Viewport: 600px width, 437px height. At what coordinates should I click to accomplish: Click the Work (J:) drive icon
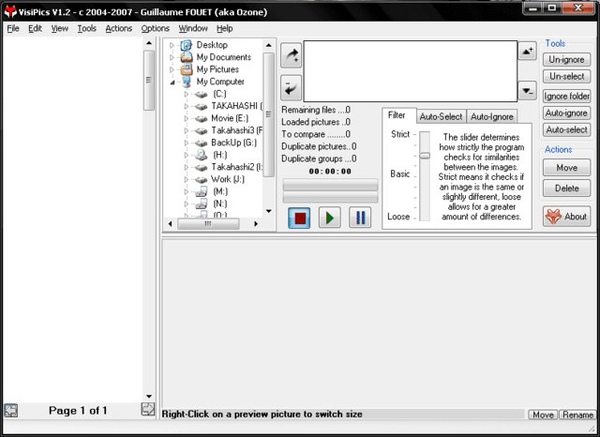tap(201, 179)
